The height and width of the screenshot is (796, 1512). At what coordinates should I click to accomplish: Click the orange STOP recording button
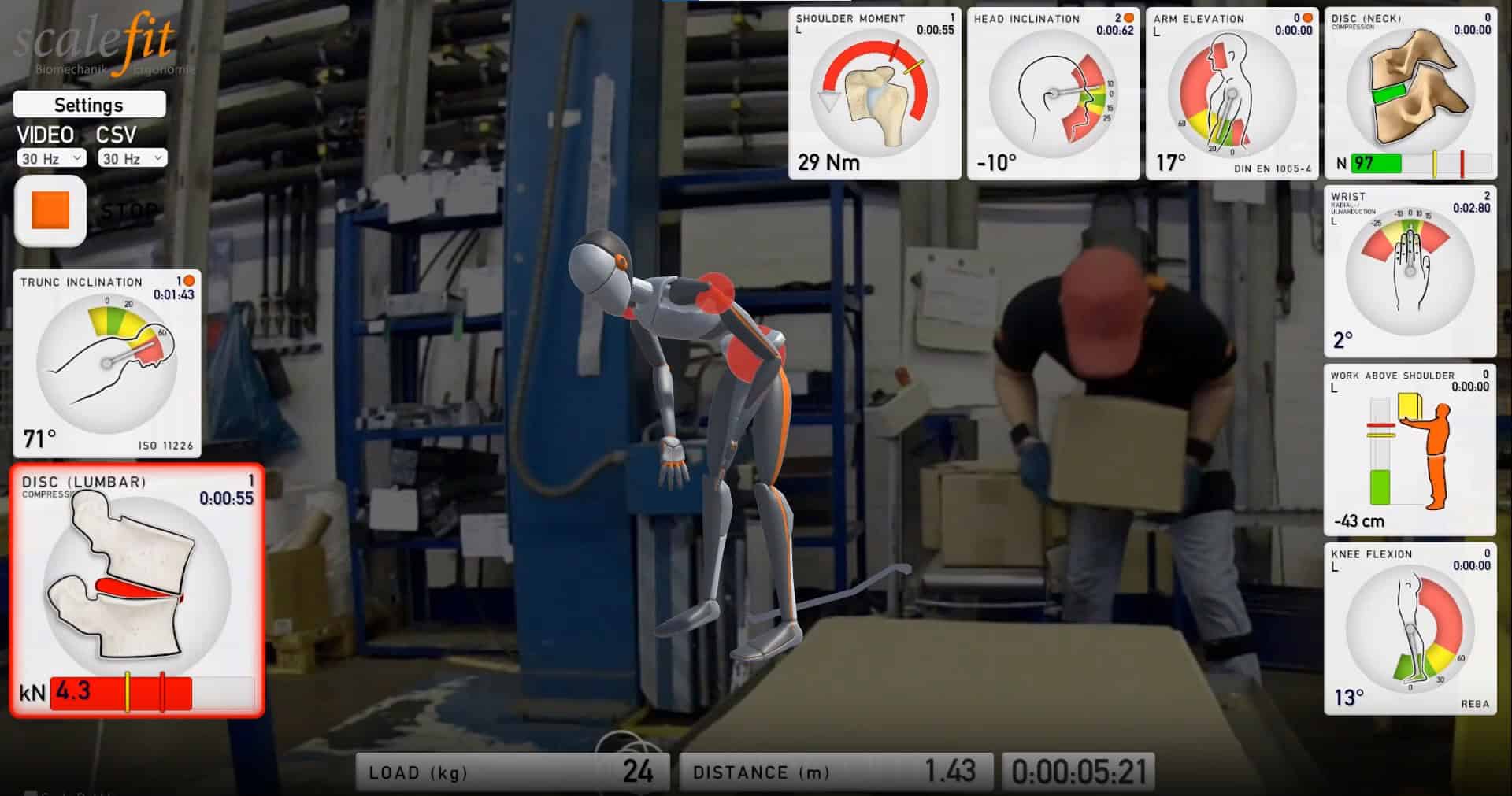pos(50,211)
